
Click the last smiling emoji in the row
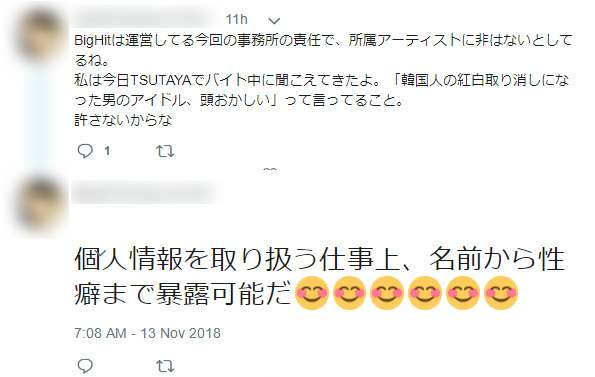tap(501, 293)
